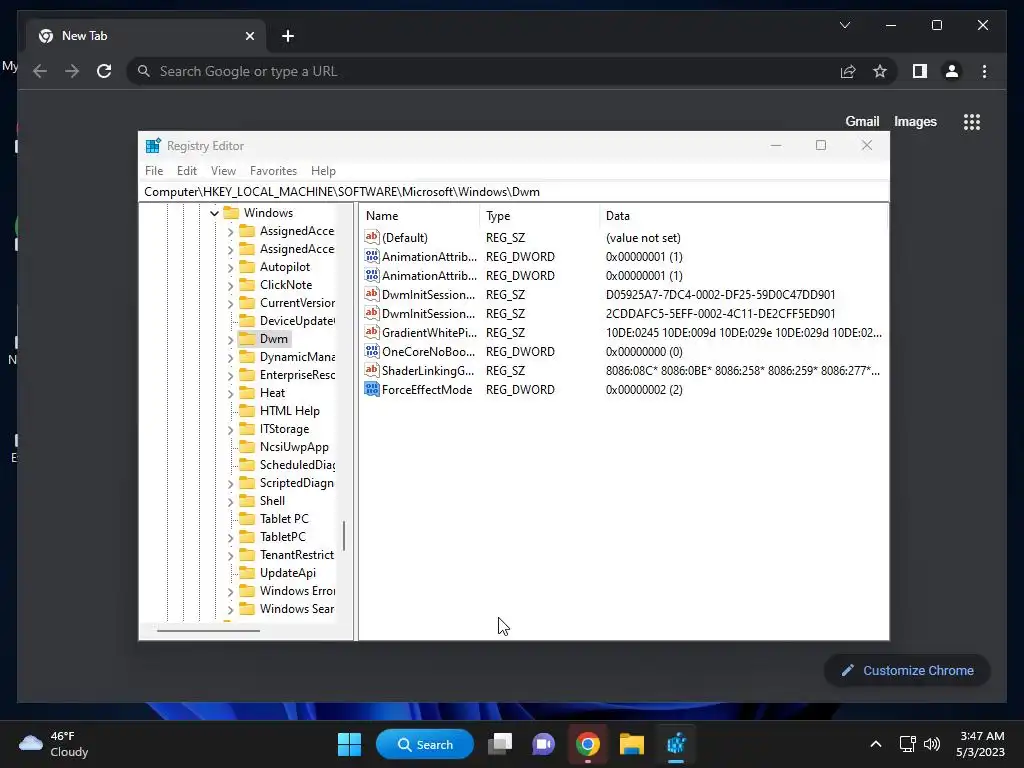This screenshot has width=1024, height=768.
Task: Click the Type column header
Action: click(x=540, y=216)
